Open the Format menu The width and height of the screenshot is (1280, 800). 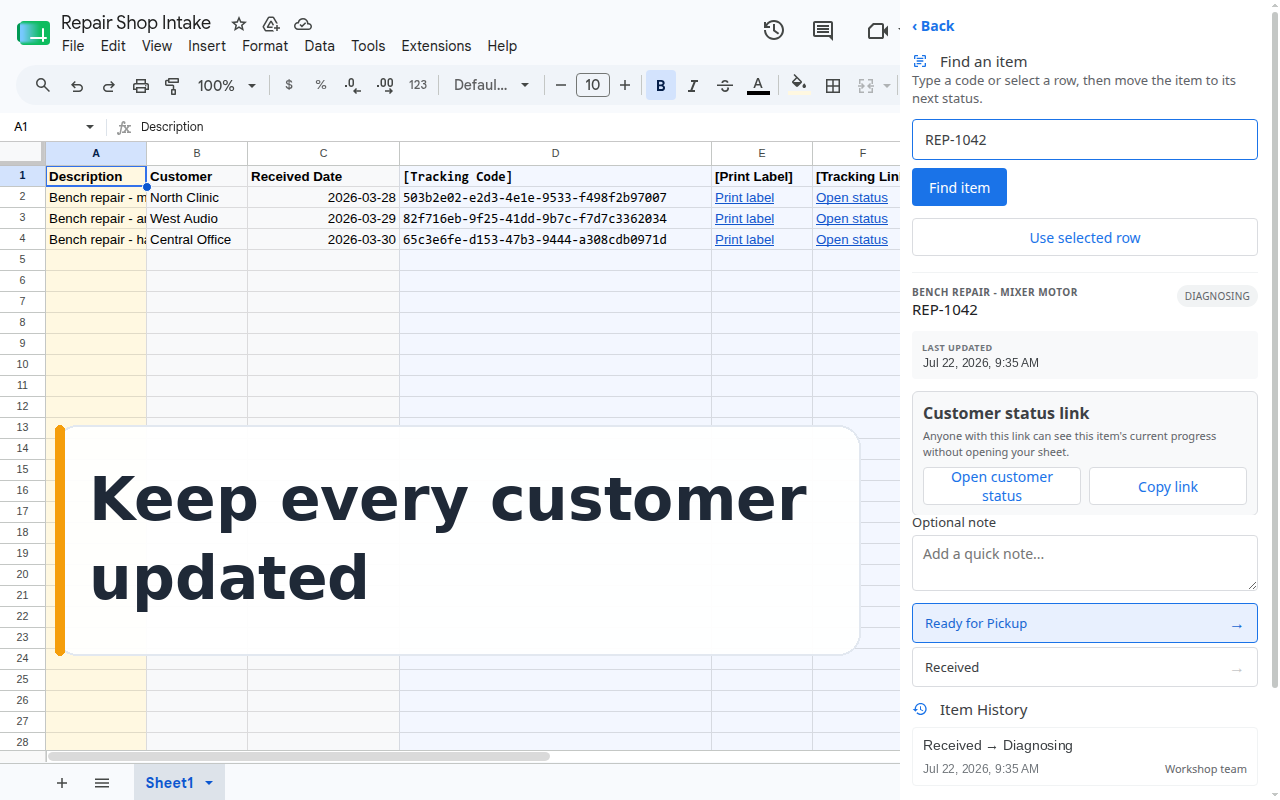[265, 46]
